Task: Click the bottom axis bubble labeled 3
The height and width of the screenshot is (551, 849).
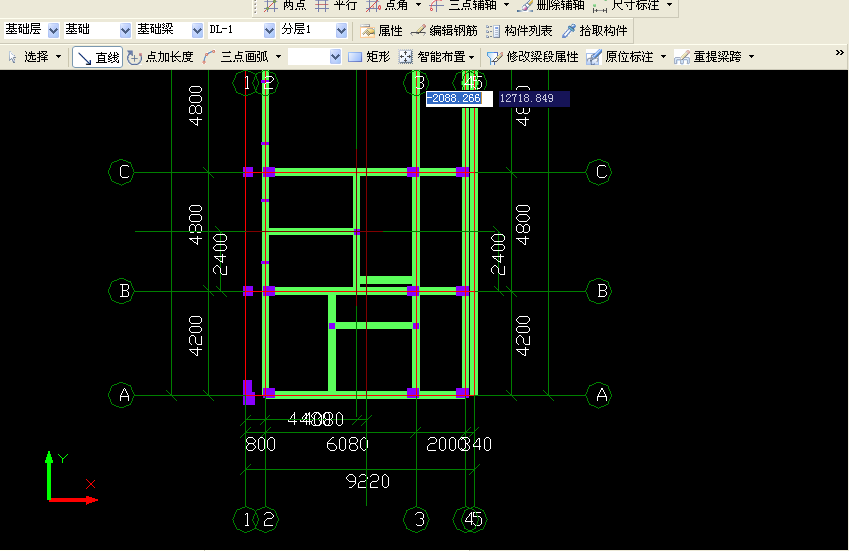Action: pyautogui.click(x=417, y=520)
